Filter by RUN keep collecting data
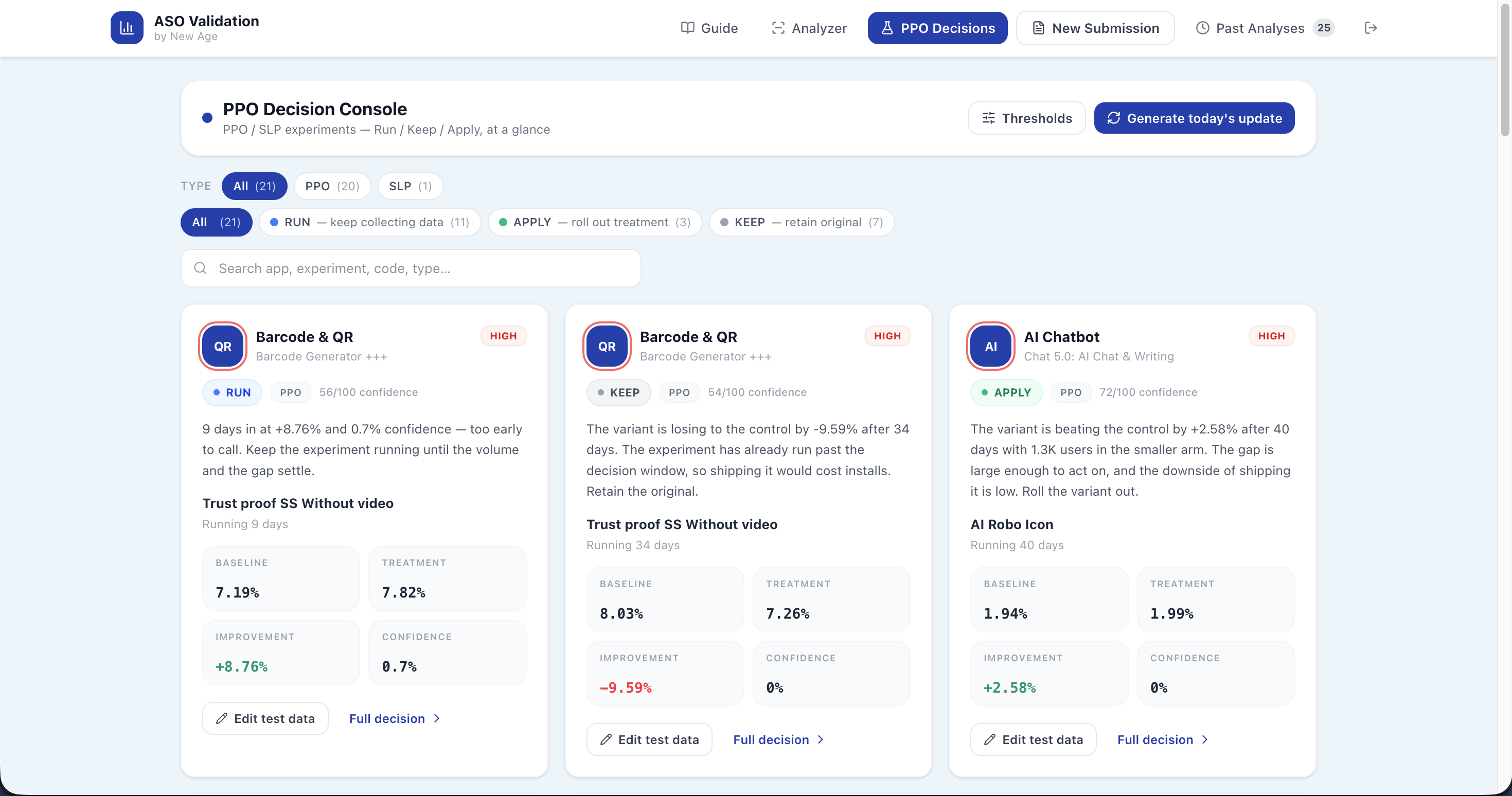This screenshot has height=796, width=1512. pyautogui.click(x=370, y=222)
